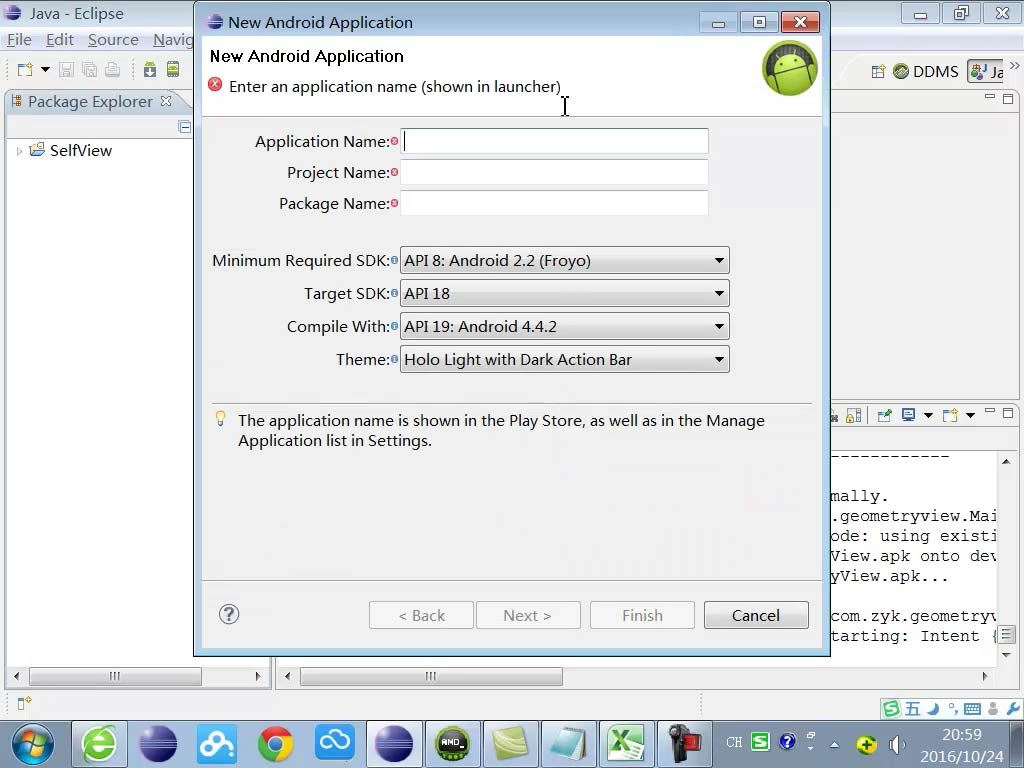Screen dimensions: 1024x768
Task: Click the Pin Console icon
Action: point(885,415)
